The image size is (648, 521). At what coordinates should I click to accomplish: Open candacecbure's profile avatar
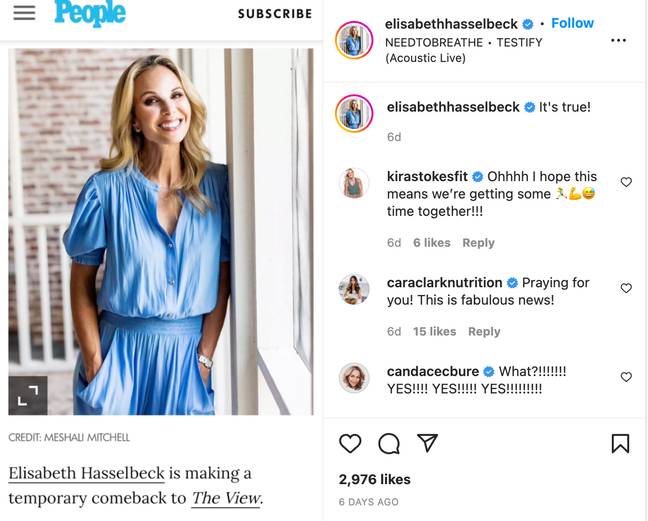click(x=354, y=378)
